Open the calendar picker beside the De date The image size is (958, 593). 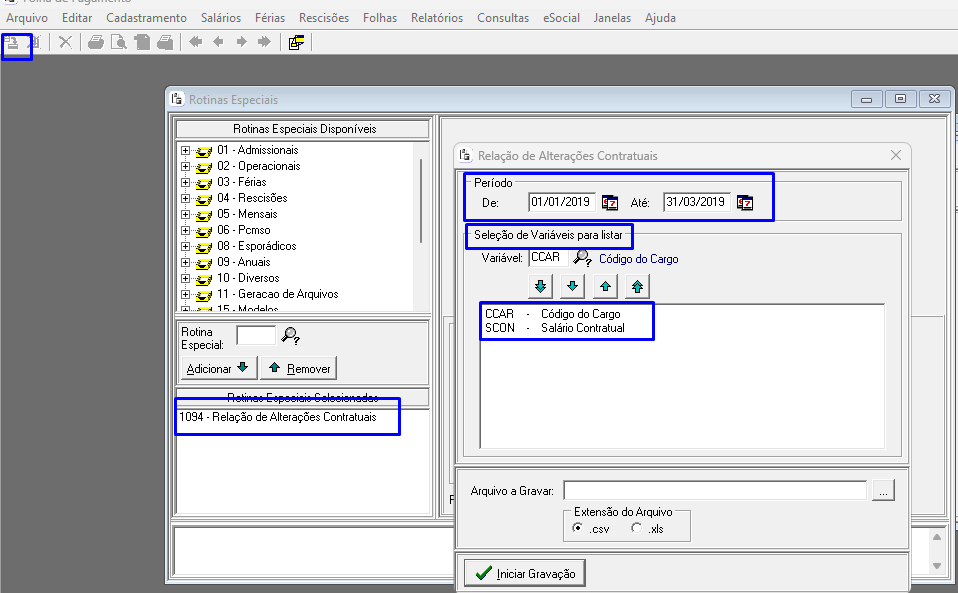pos(610,202)
